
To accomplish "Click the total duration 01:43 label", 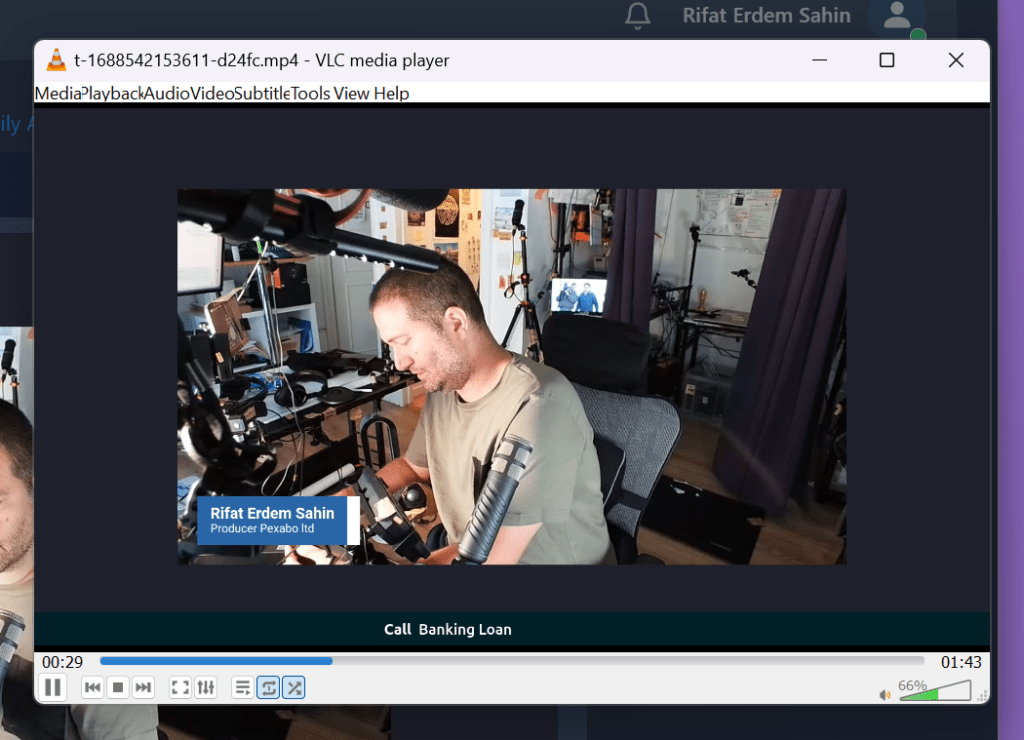I will tap(961, 662).
